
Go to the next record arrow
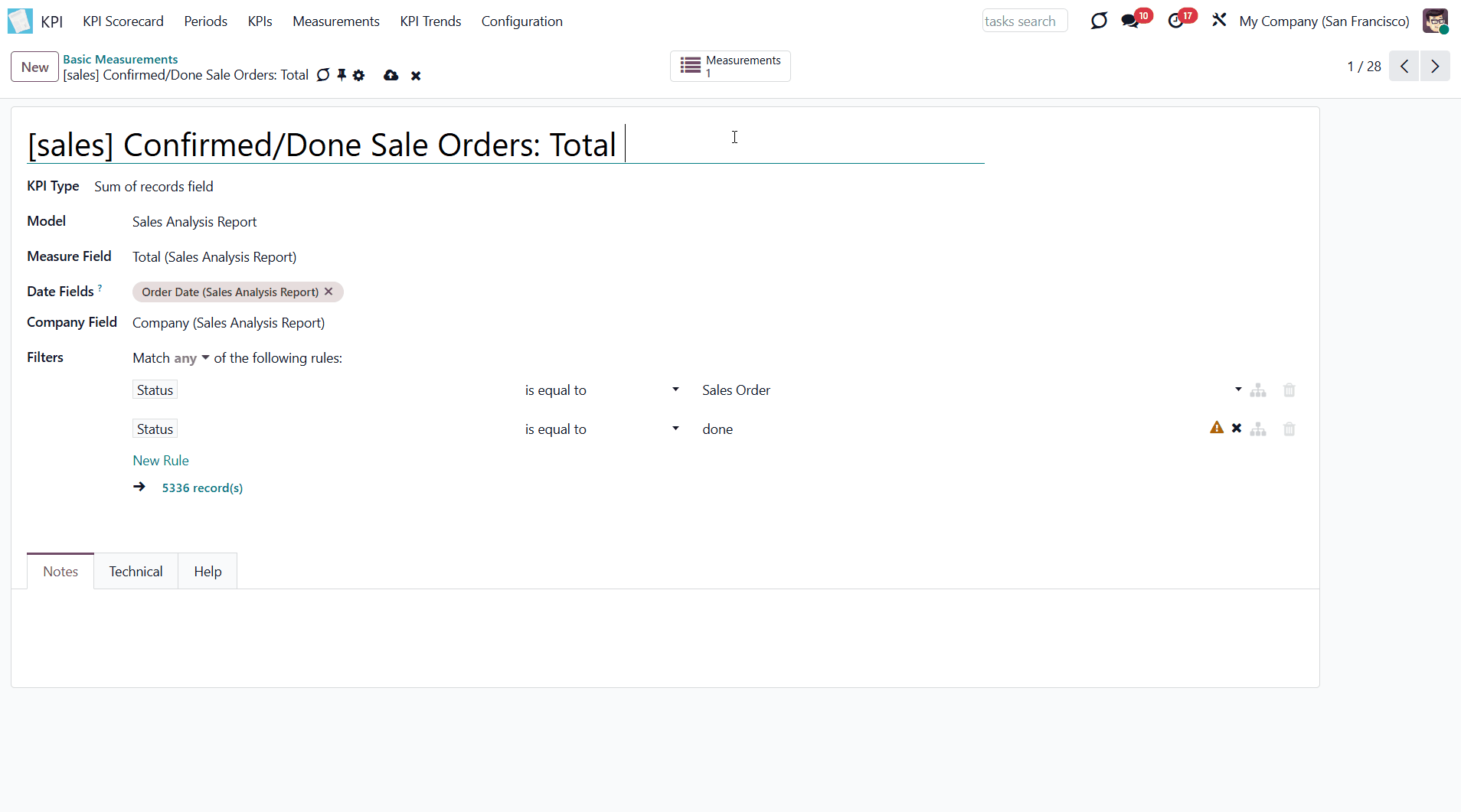tap(1435, 67)
